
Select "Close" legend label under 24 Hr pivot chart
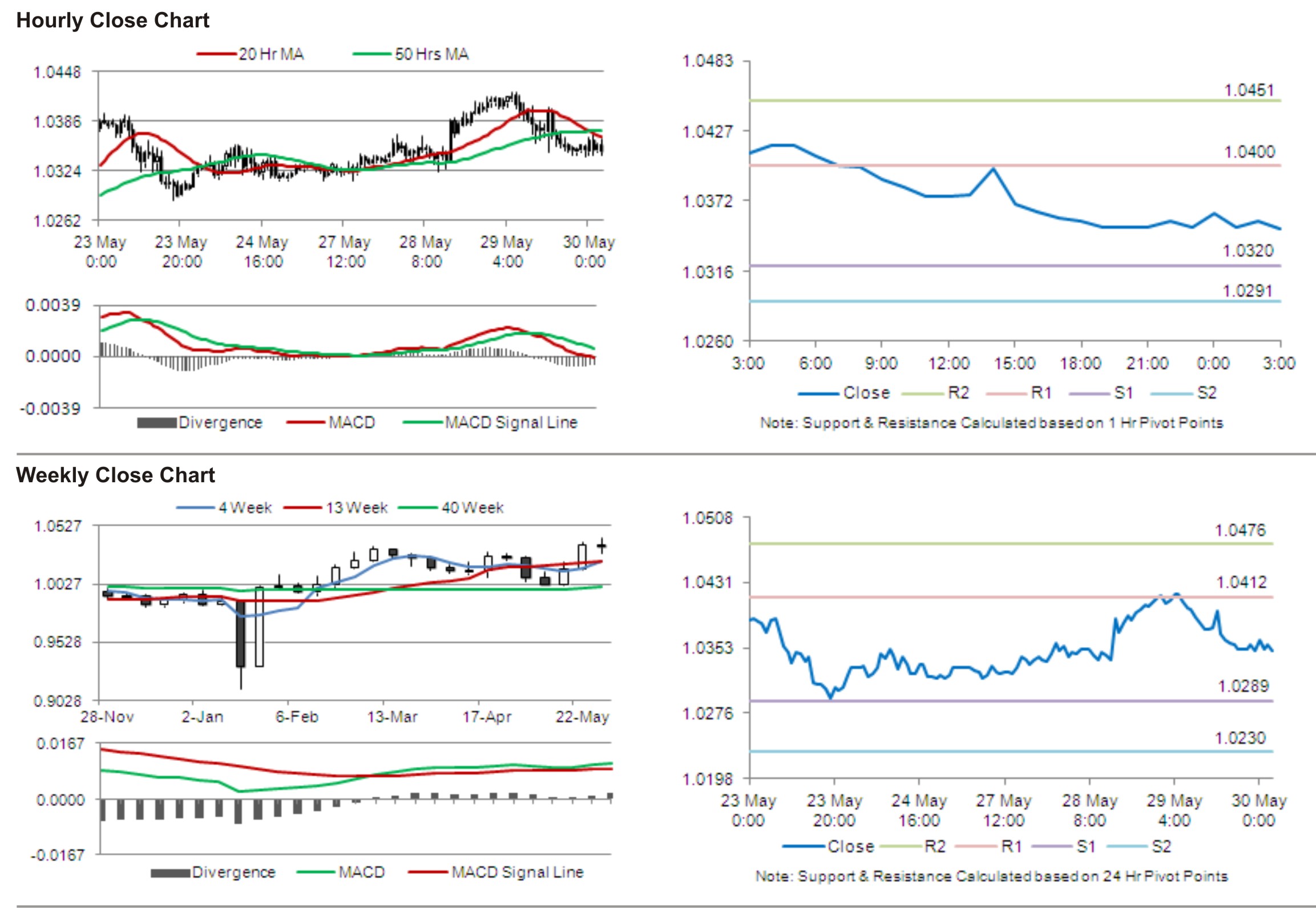[x=851, y=846]
